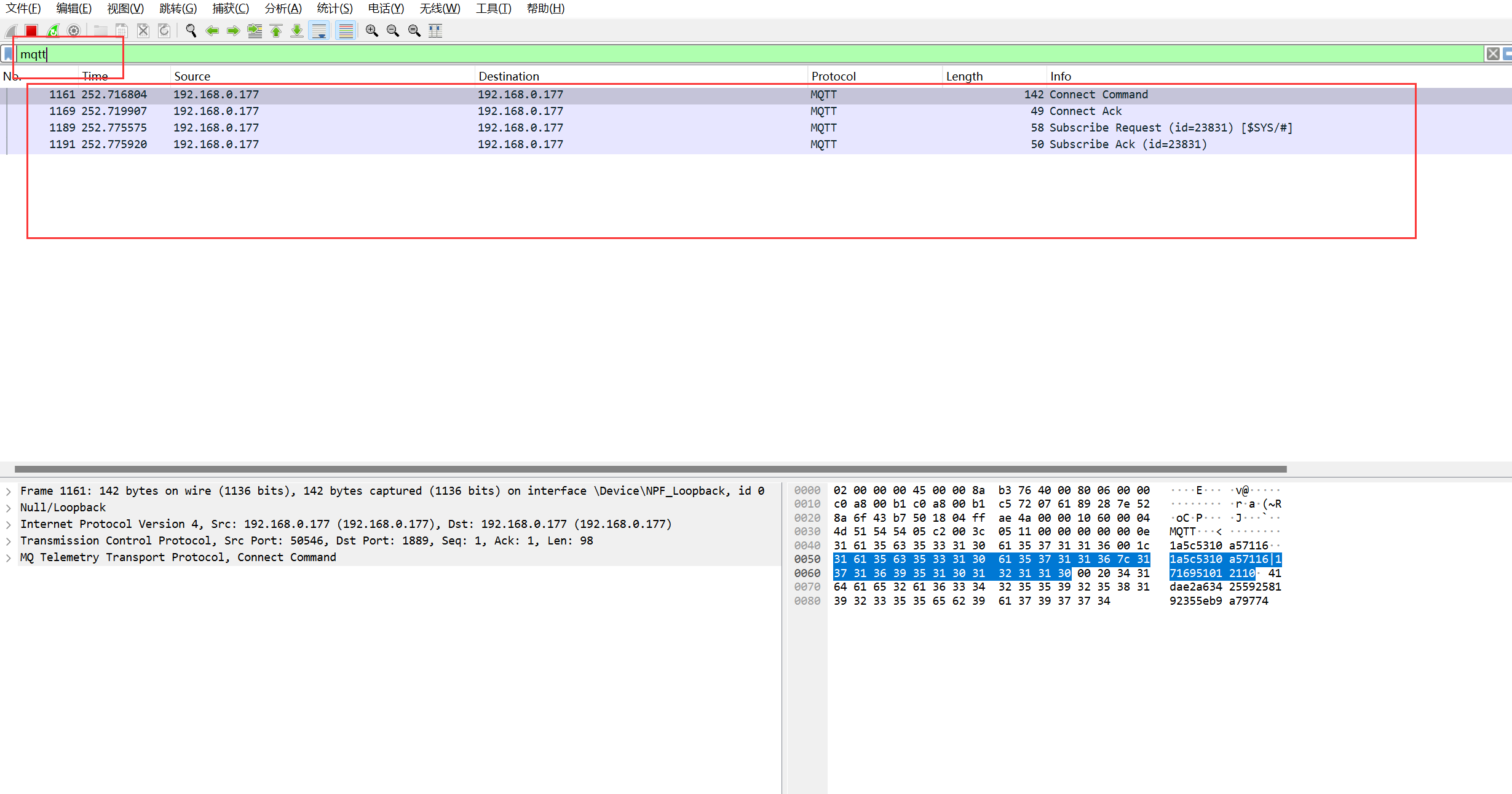Sort by the Protocol column header
The width and height of the screenshot is (1512, 794).
833,76
